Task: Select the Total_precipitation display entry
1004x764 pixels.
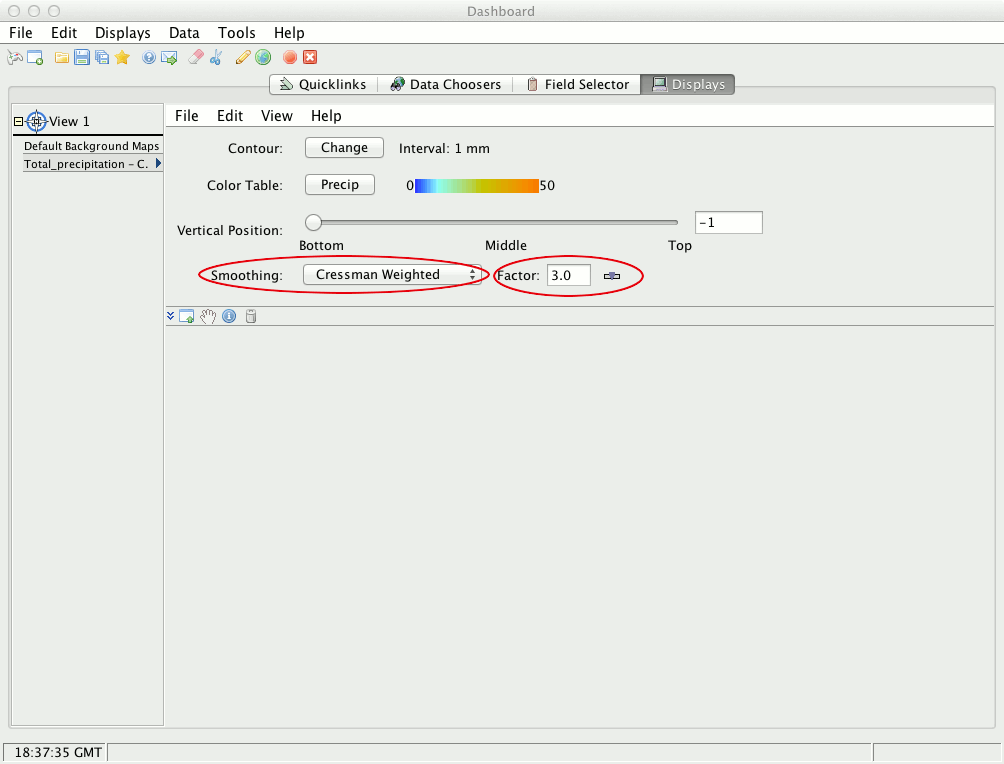Action: pos(87,164)
